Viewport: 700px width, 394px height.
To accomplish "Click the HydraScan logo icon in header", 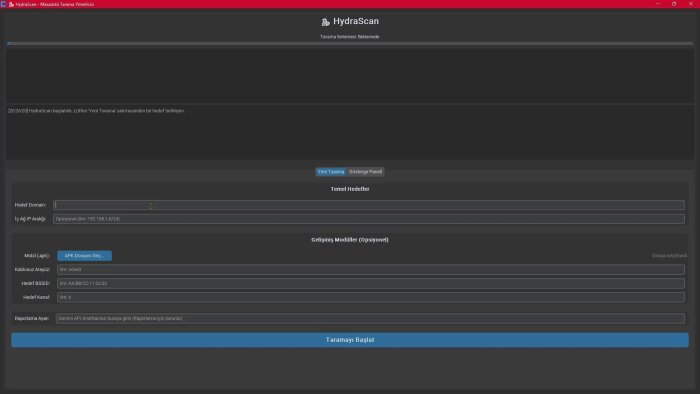I will coord(325,21).
